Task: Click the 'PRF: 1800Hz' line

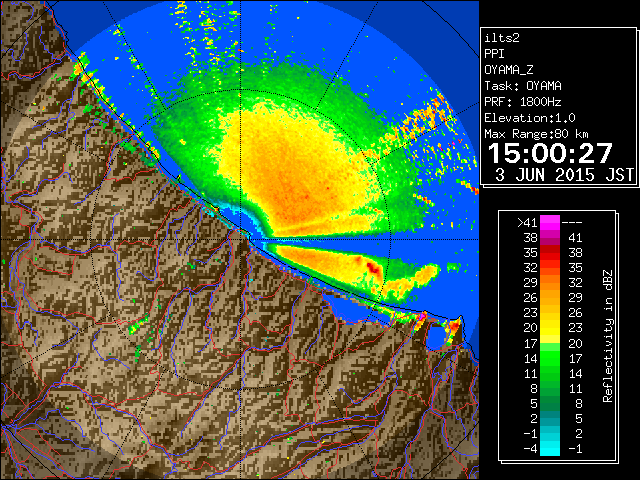Action: (523, 102)
